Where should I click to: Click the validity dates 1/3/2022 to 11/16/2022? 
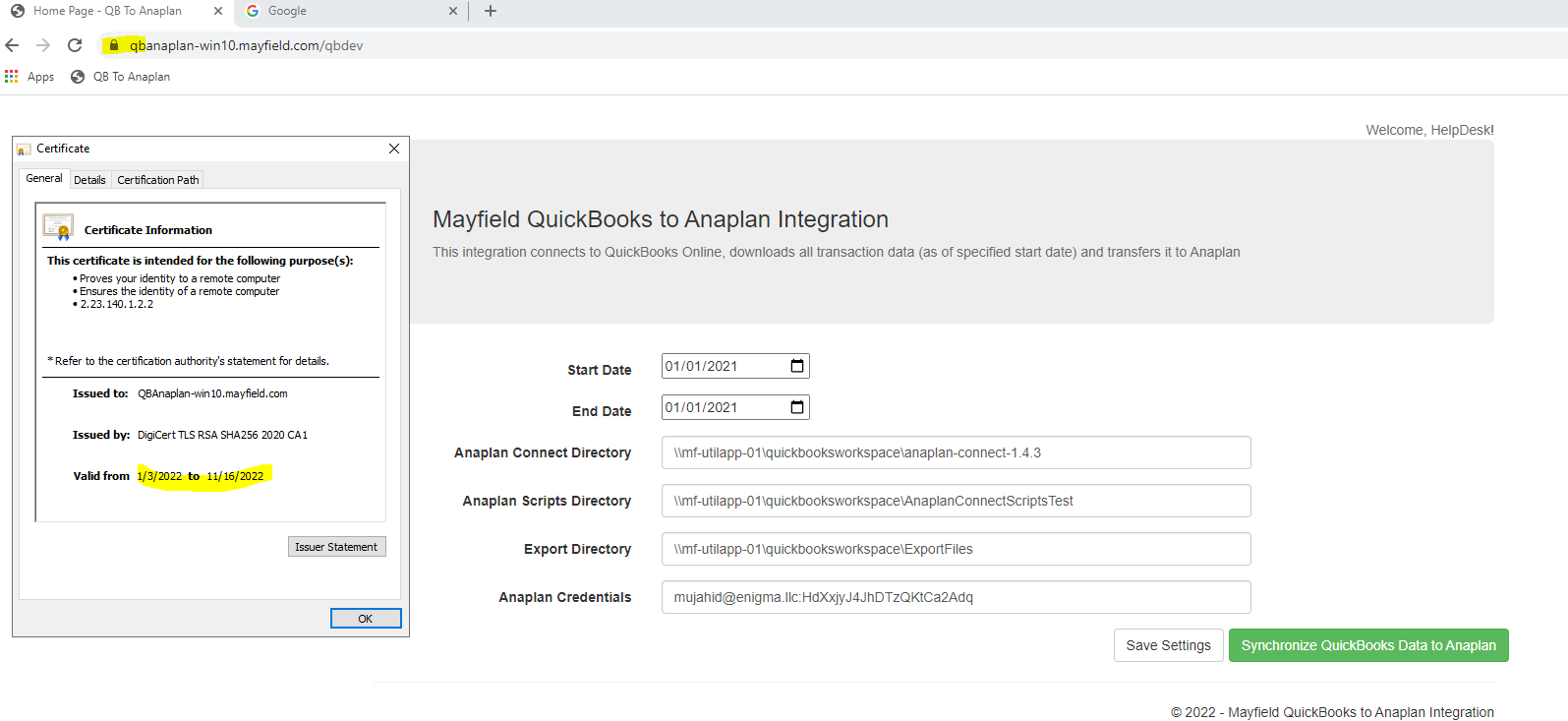pyautogui.click(x=201, y=476)
